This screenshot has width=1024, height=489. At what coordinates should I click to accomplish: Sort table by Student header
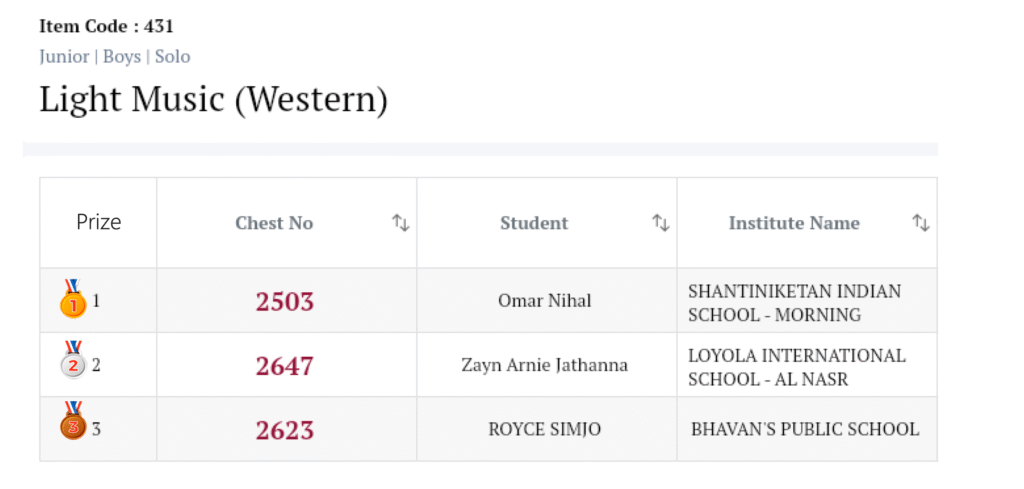click(x=534, y=223)
